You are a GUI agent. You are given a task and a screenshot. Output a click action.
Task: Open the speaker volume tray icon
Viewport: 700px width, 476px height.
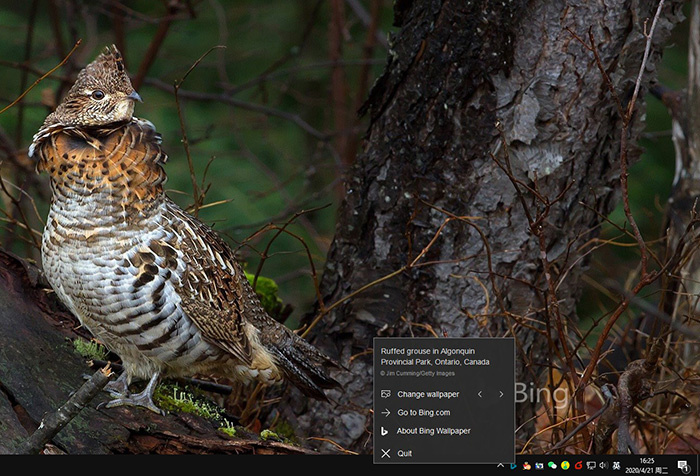[603, 466]
